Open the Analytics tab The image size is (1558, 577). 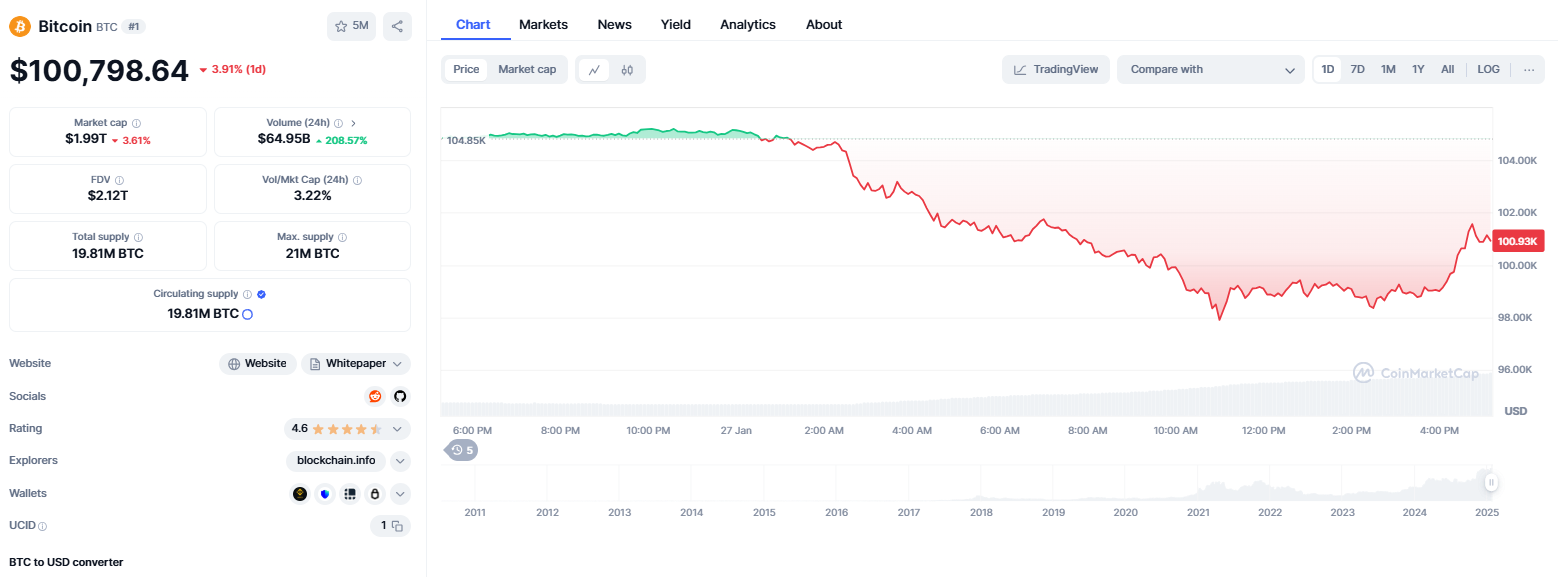click(x=748, y=25)
